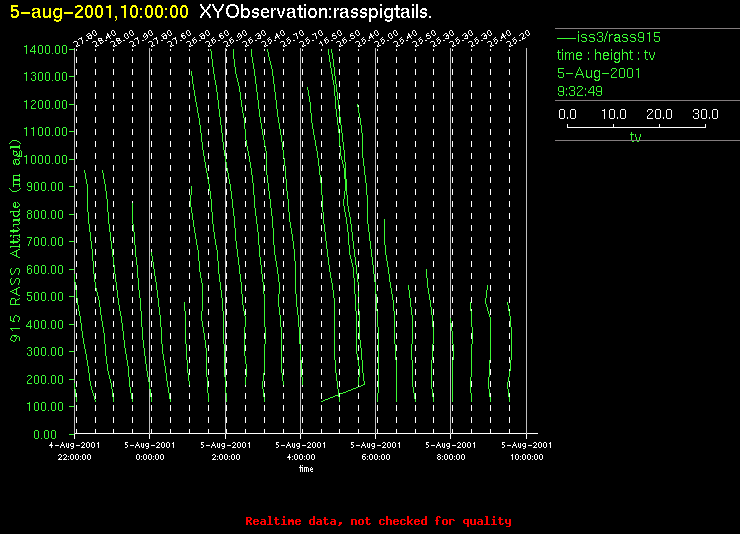
Task: Select the green legend date "5-Aug-2001"
Action: (x=599, y=73)
